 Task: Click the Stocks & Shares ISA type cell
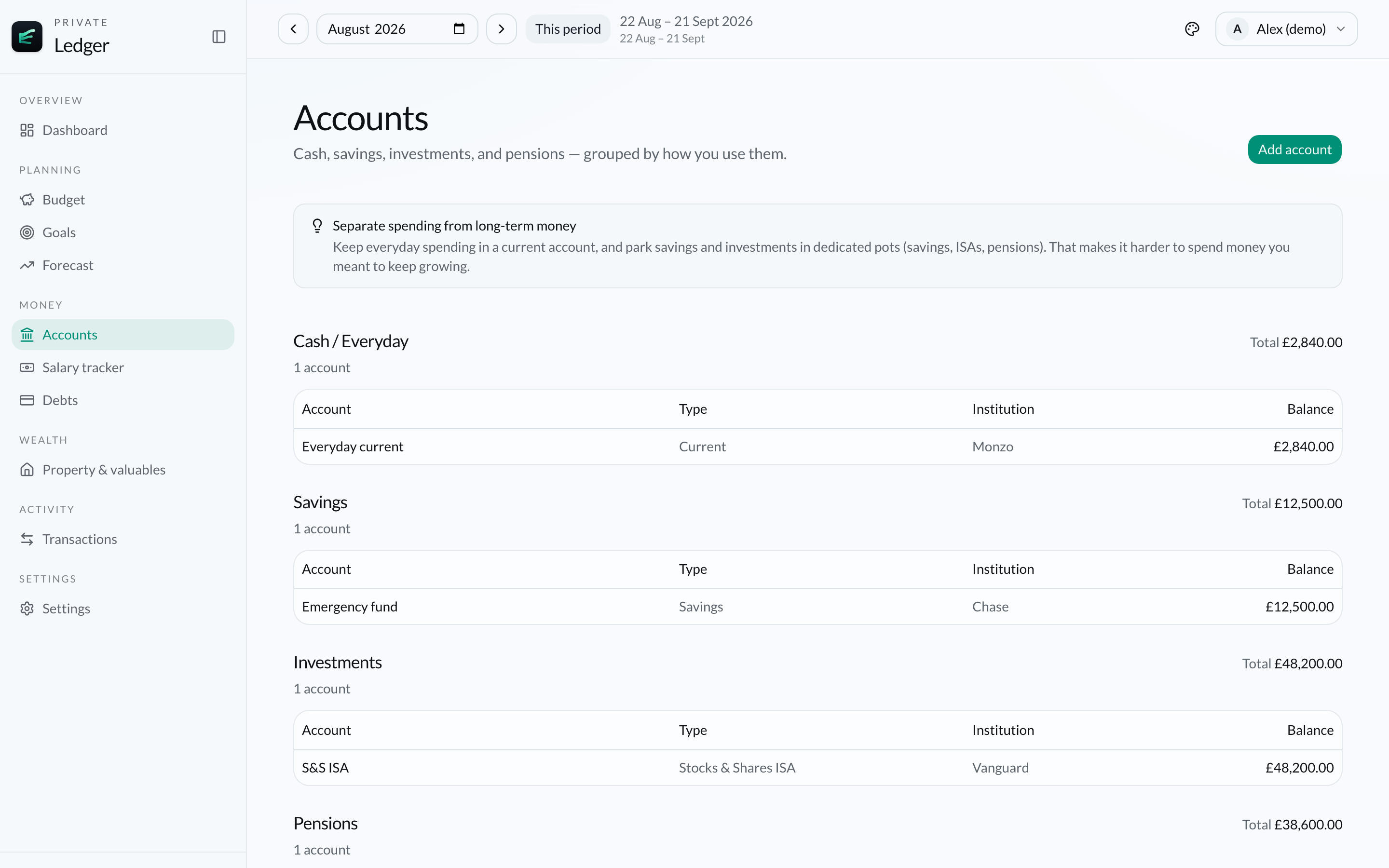click(737, 768)
